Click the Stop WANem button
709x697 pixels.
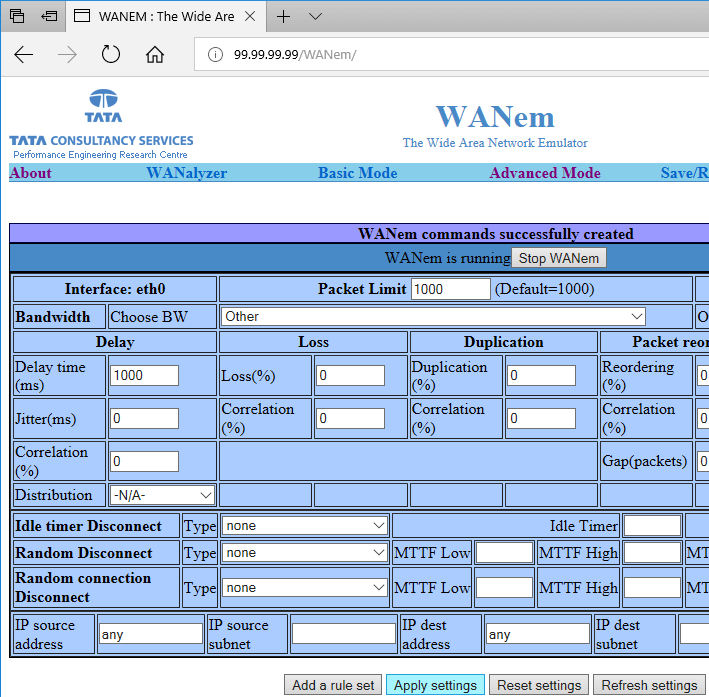coord(559,258)
